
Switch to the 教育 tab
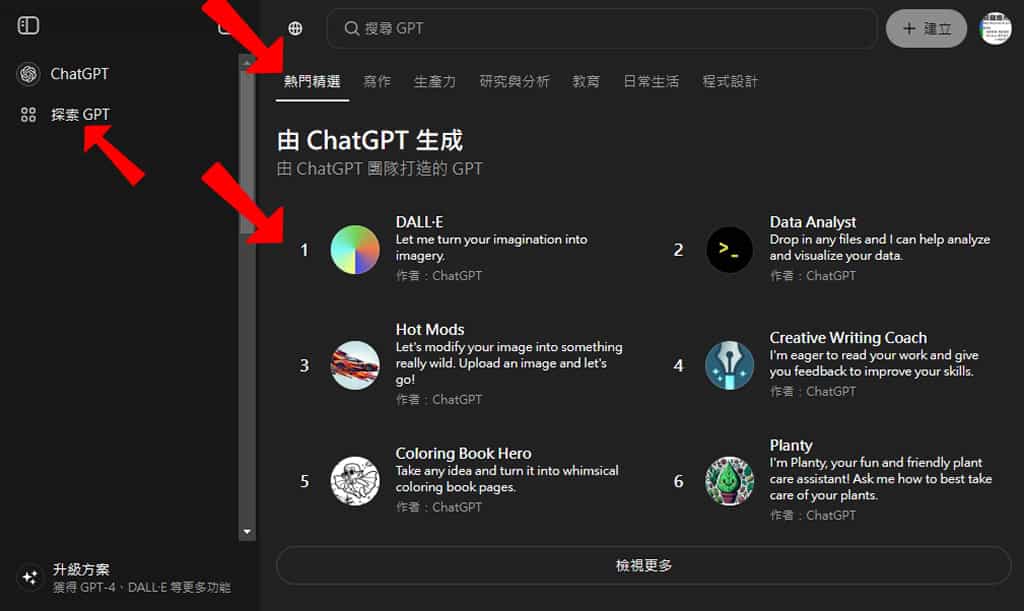[x=586, y=82]
